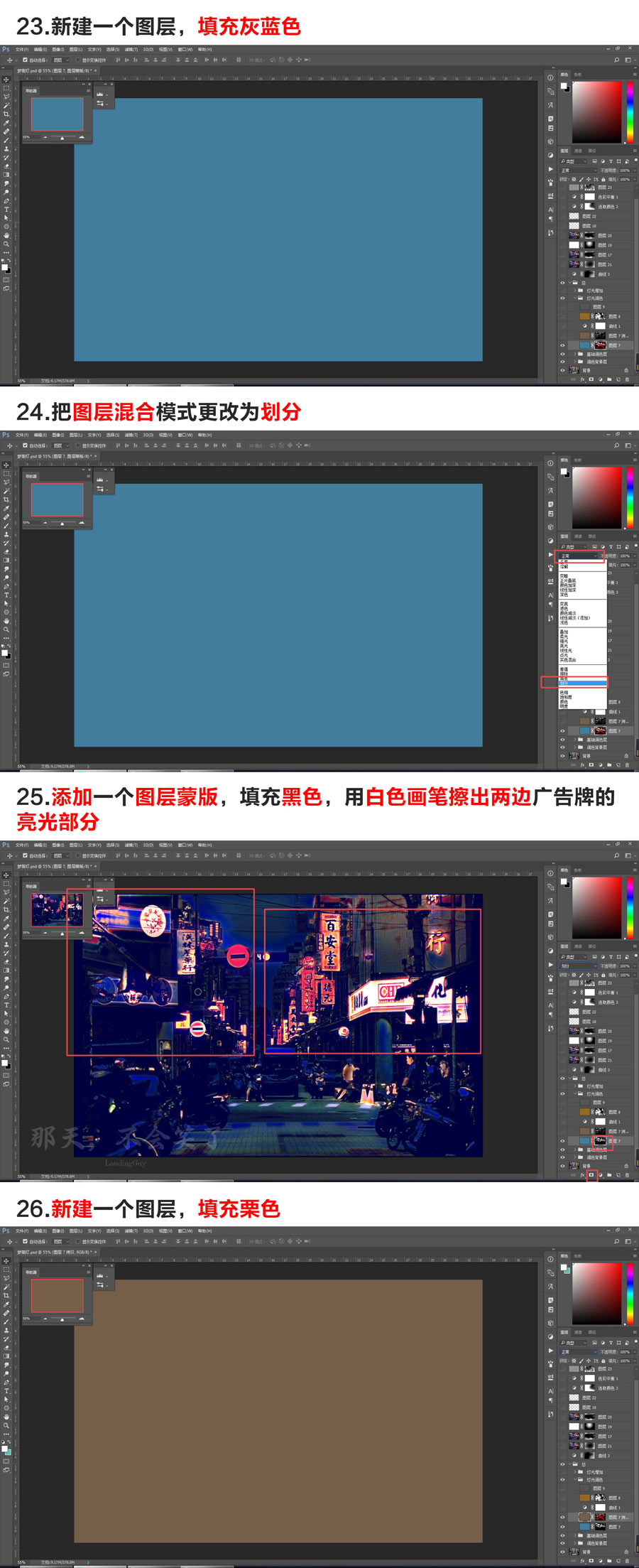Toggle 显示变换控件 checkbox in step 23 options bar
The height and width of the screenshot is (1568, 639).
(x=78, y=60)
